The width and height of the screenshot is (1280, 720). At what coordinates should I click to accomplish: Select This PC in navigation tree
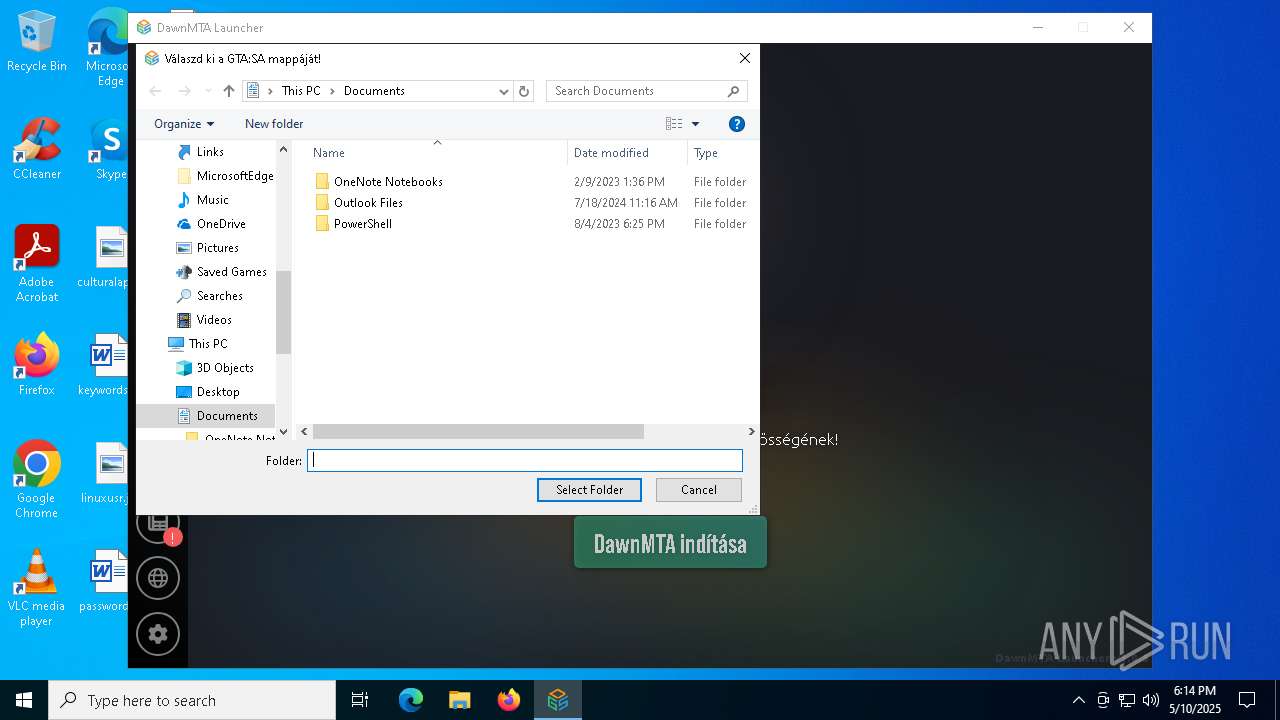[x=208, y=344]
